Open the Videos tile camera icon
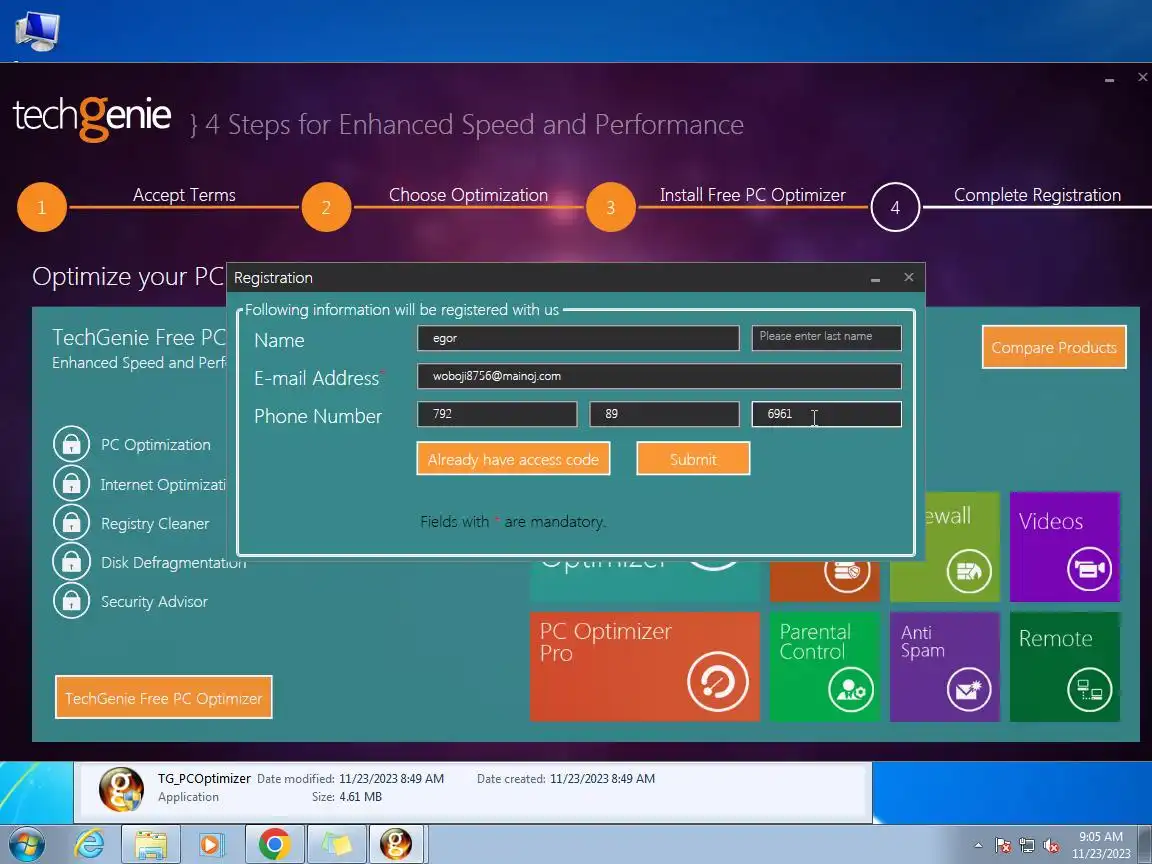This screenshot has height=864, width=1152. tap(1089, 569)
